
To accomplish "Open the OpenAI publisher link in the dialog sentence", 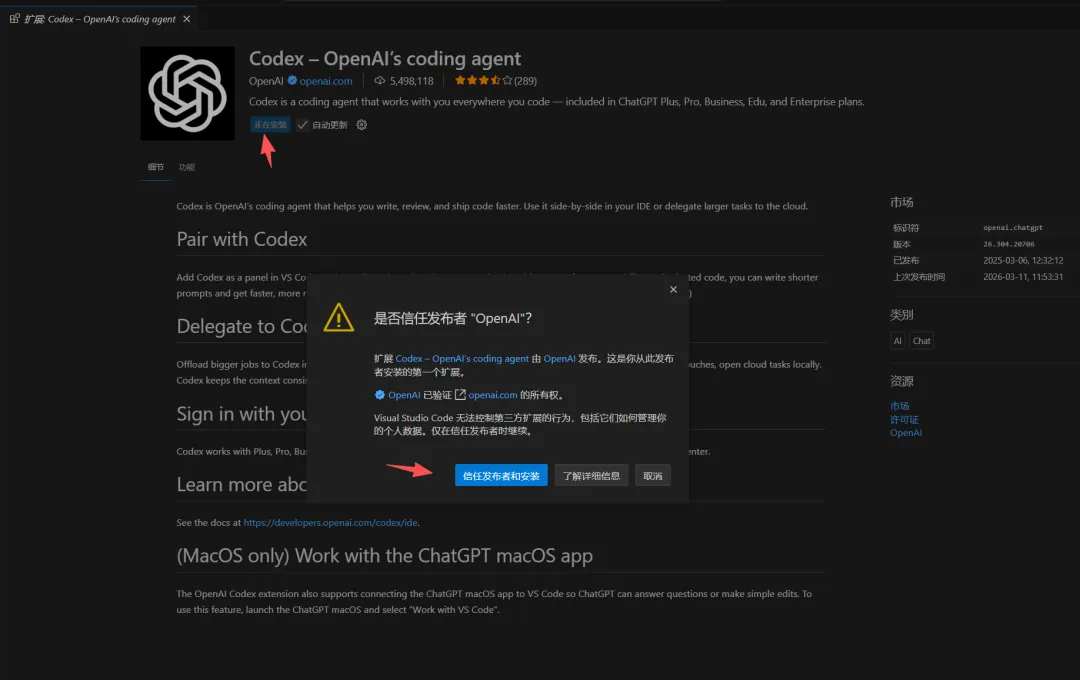I will [559, 358].
